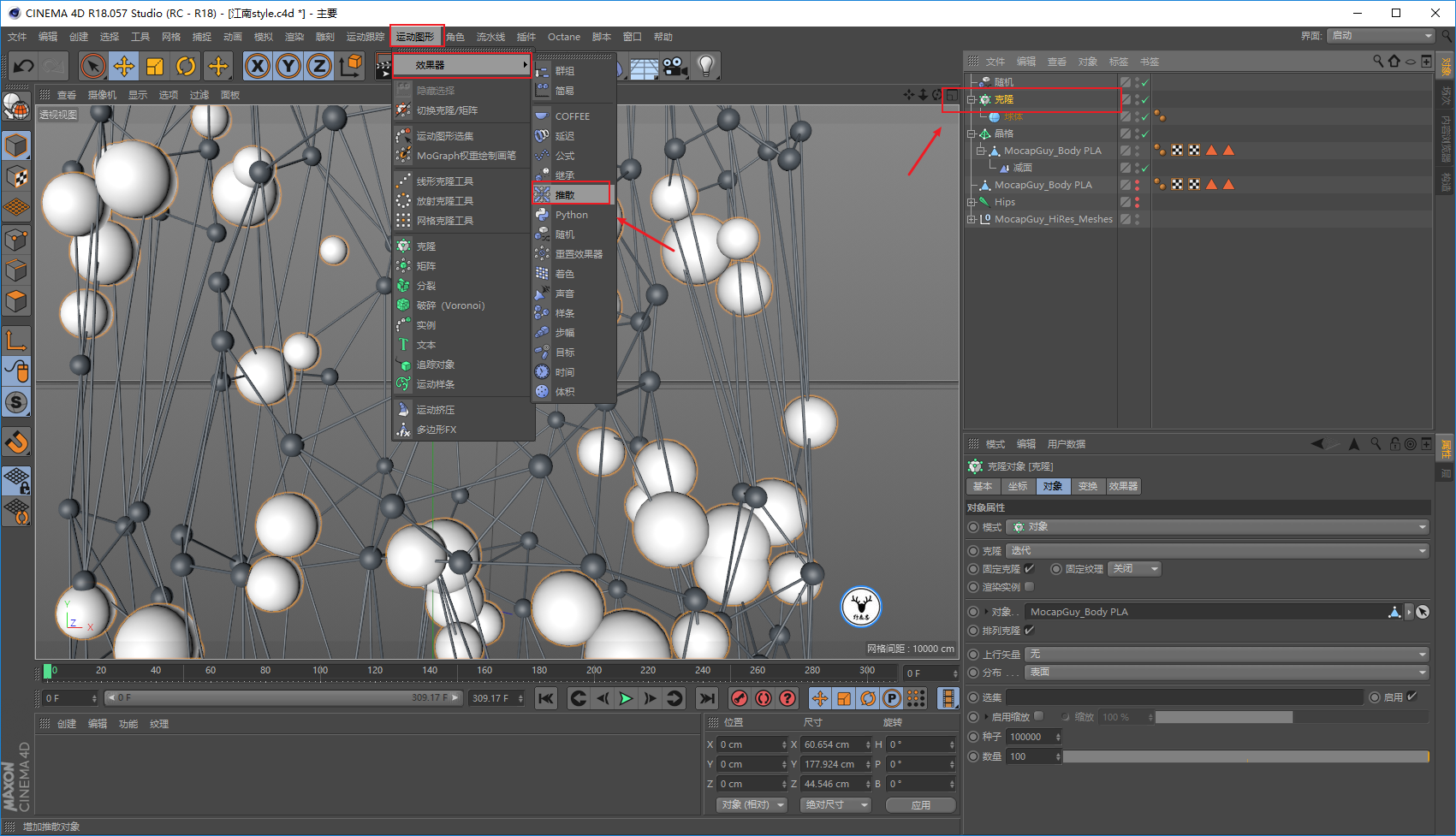Jump to the start of animation
This screenshot has height=836, width=1456.
[x=546, y=698]
